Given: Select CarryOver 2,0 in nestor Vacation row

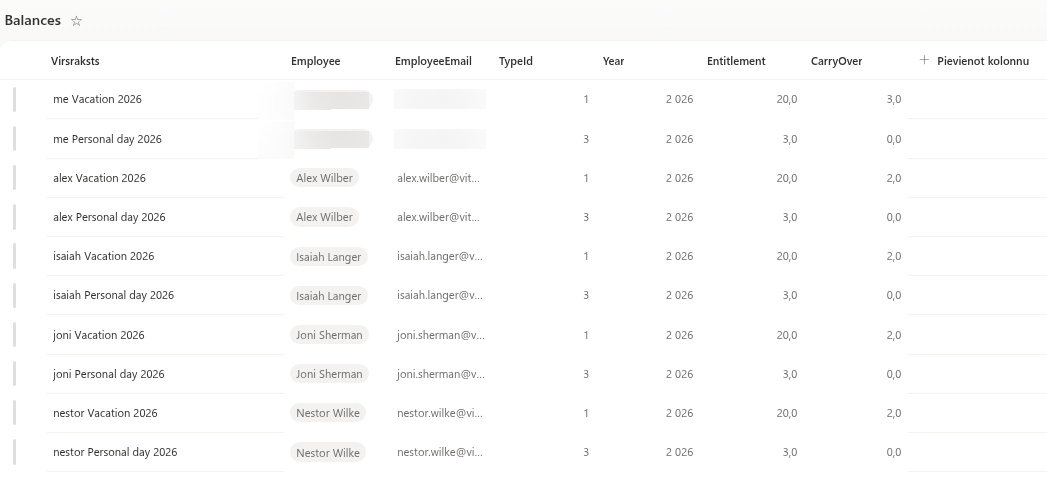Looking at the screenshot, I should (x=893, y=413).
